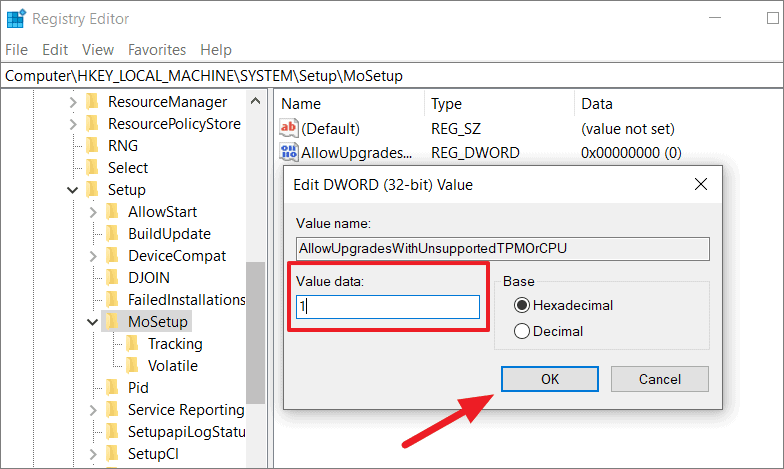
Task: Close the Edit DWORD dialog
Action: click(701, 184)
